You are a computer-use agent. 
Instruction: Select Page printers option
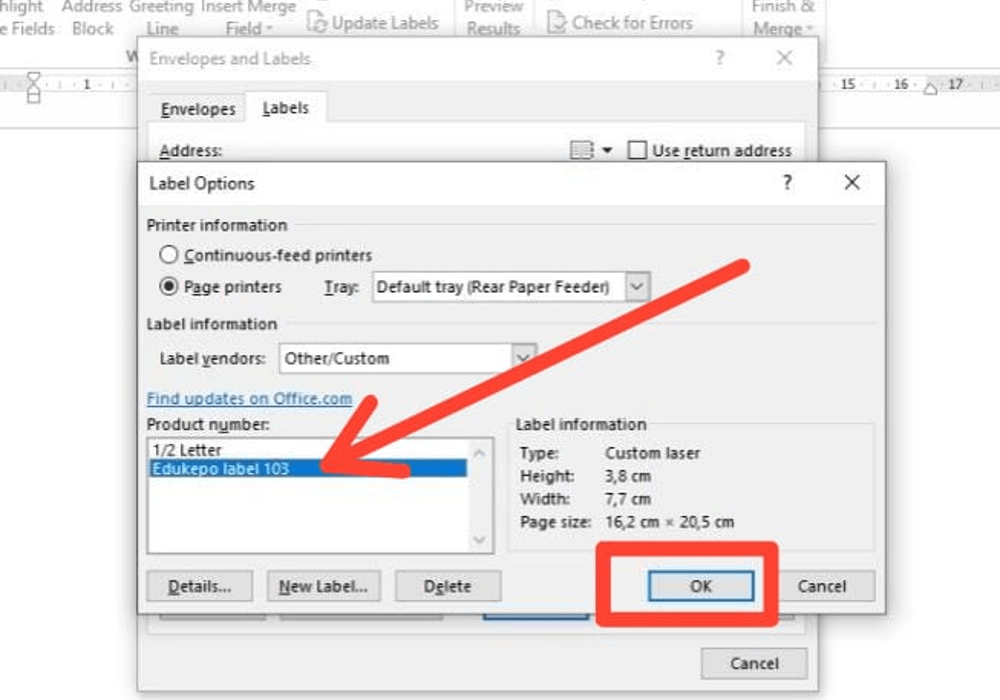[x=171, y=287]
